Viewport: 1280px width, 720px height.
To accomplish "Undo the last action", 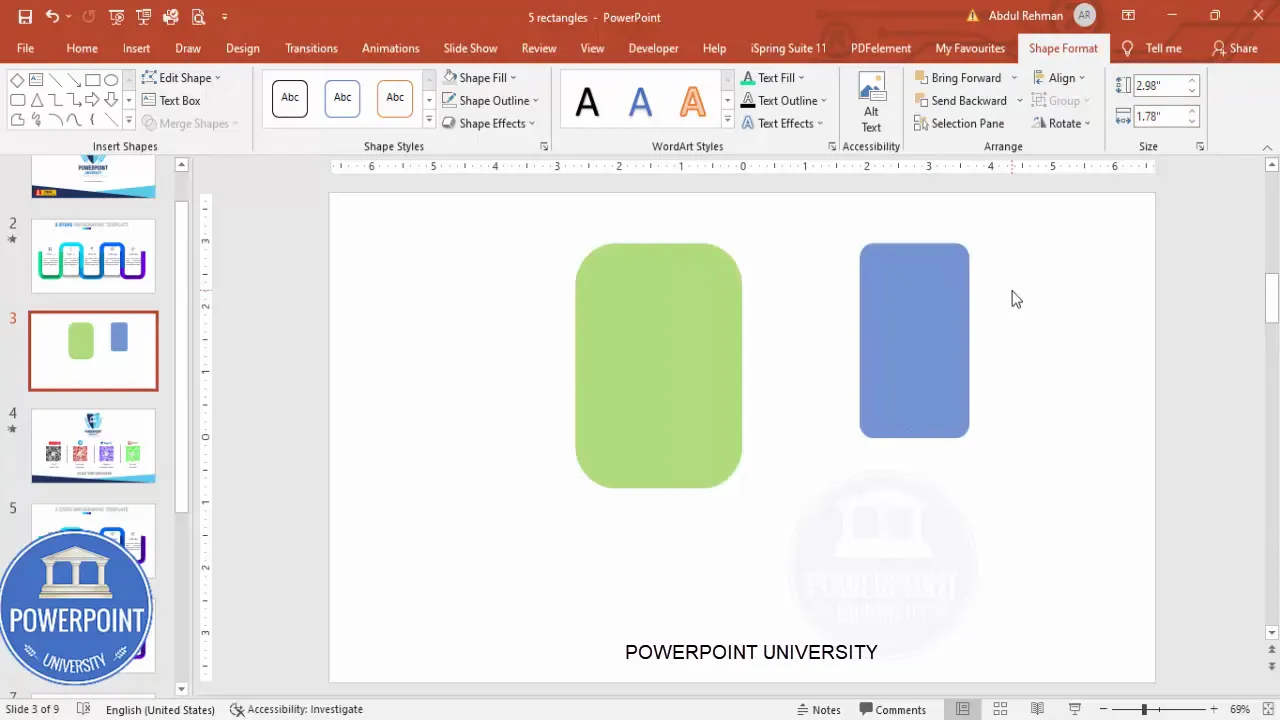I will [52, 17].
